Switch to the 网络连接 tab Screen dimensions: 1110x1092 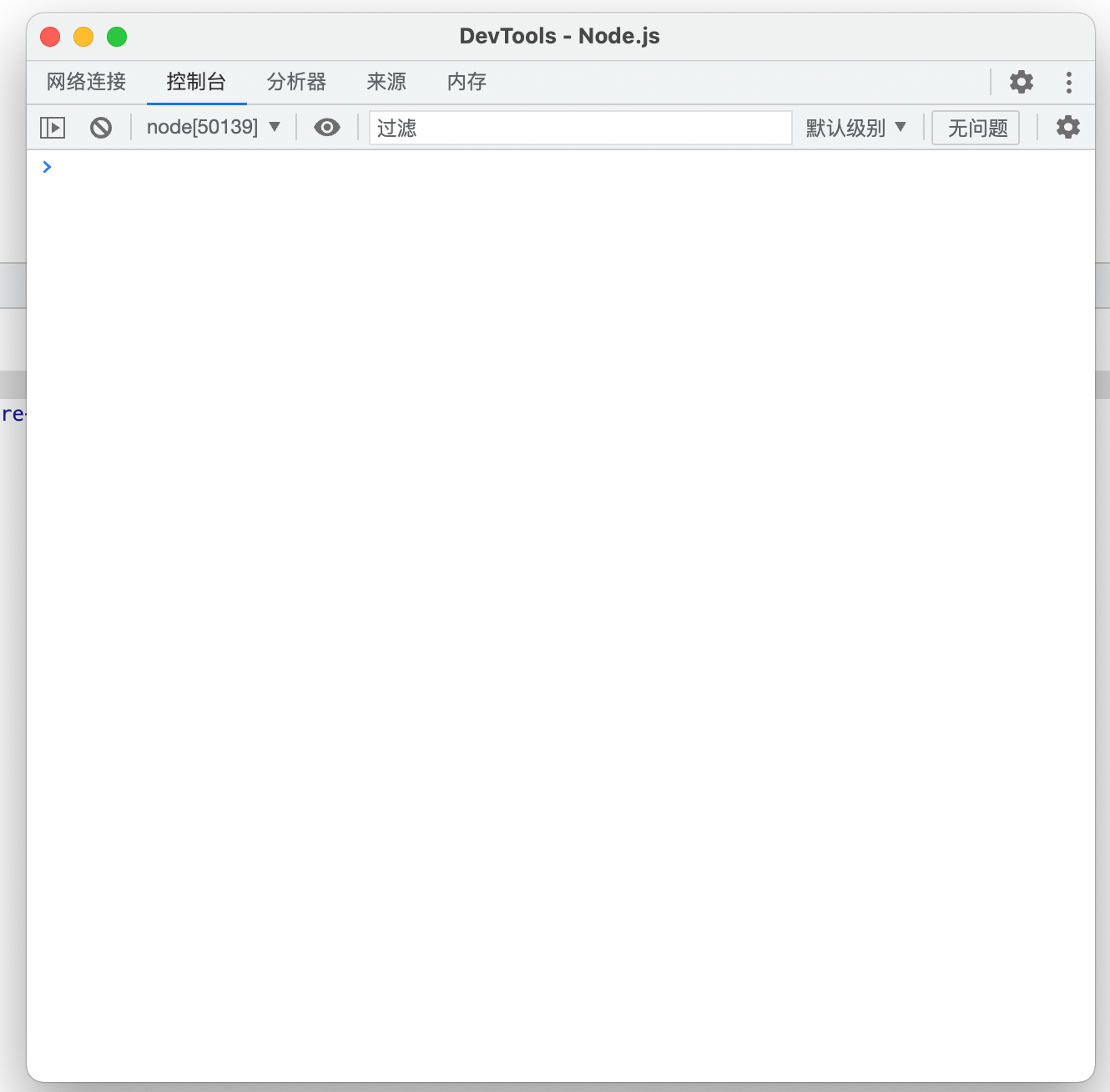[x=87, y=82]
